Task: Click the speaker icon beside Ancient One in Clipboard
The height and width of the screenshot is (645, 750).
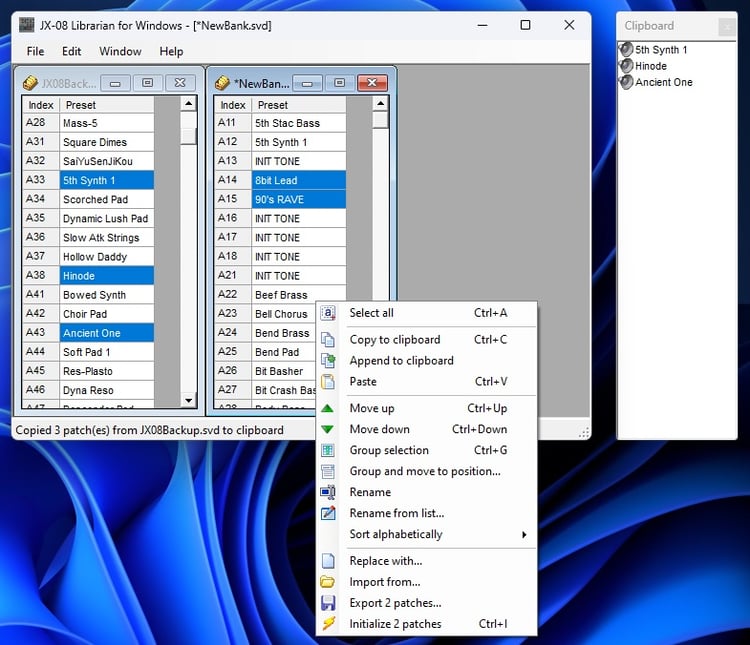Action: (x=626, y=82)
